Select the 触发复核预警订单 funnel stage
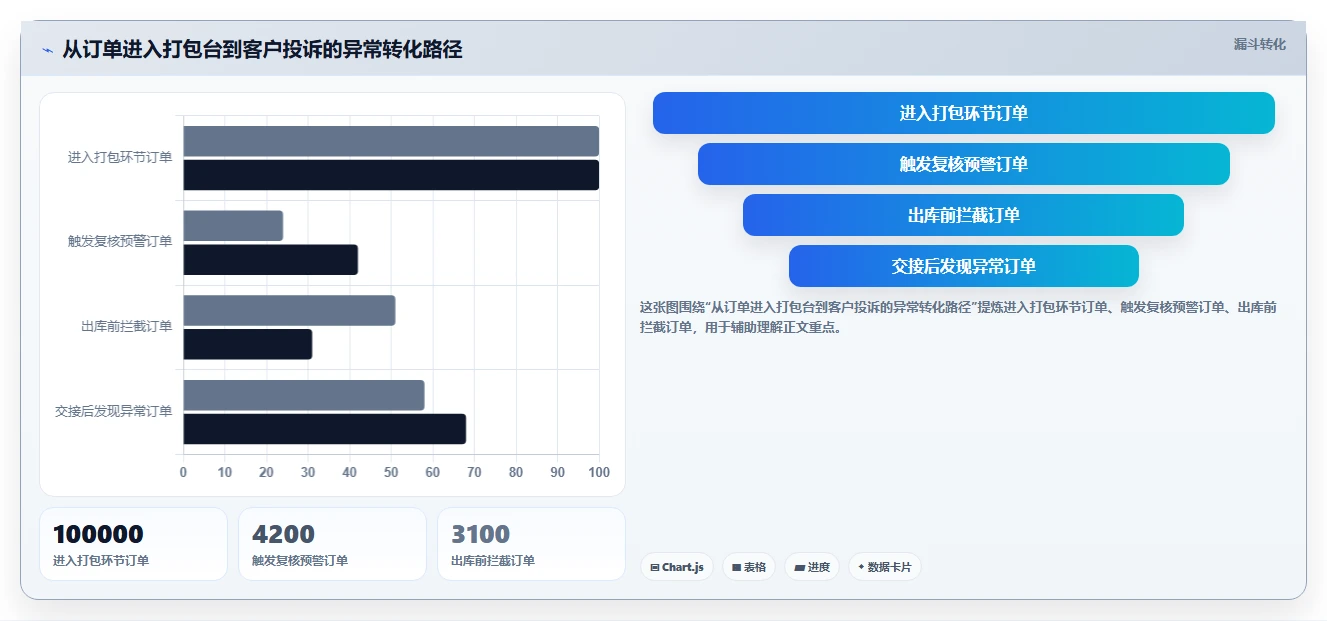This screenshot has height=621, width=1327. 963,164
